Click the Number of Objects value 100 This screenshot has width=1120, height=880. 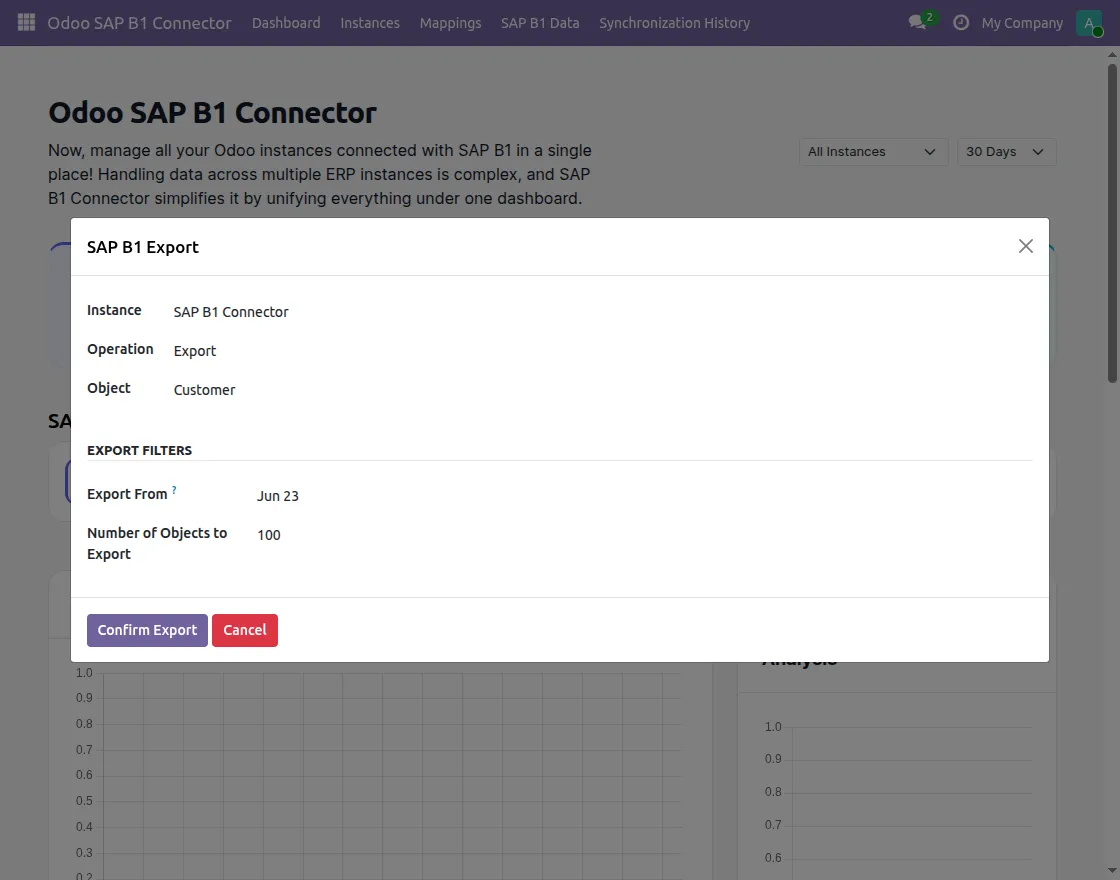(x=269, y=535)
